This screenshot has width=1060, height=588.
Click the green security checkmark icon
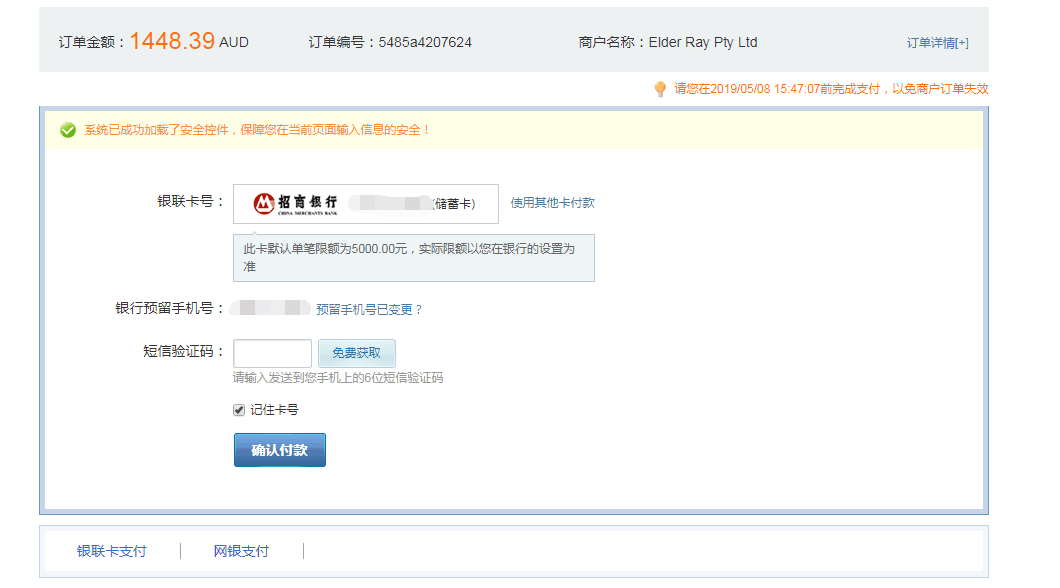[x=68, y=130]
